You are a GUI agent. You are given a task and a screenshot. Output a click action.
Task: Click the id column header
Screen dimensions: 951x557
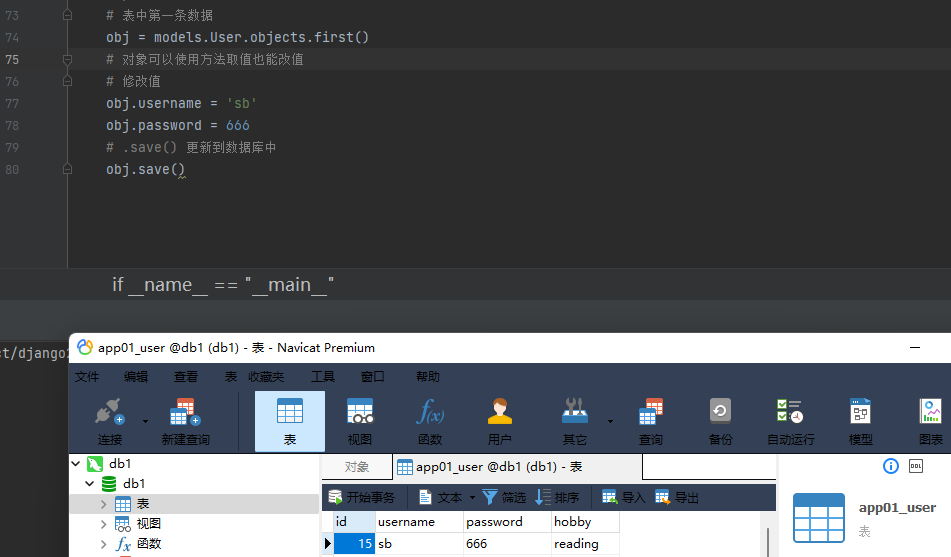(354, 522)
